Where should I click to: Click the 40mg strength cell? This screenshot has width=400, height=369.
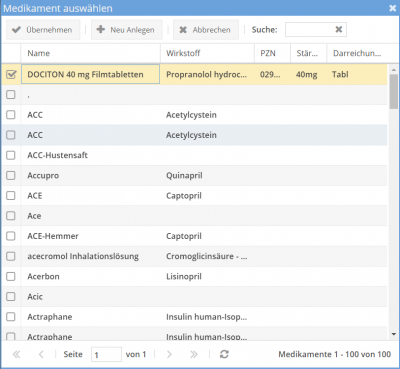[x=308, y=74]
